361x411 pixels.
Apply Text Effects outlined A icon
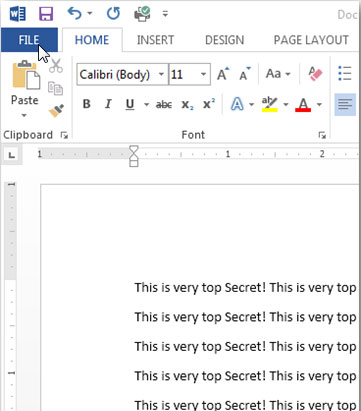pyautogui.click(x=237, y=105)
